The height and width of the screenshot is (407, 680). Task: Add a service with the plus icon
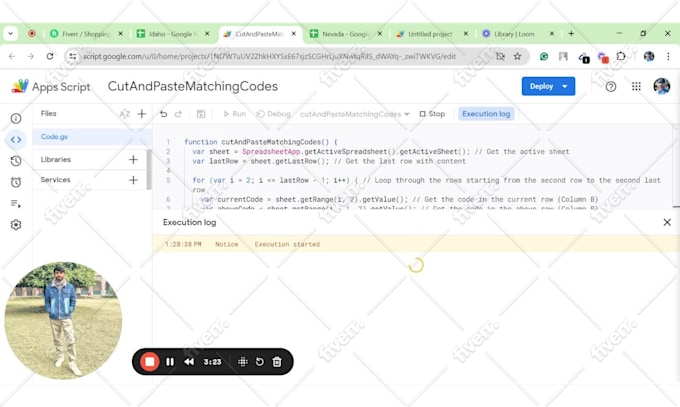(x=133, y=180)
